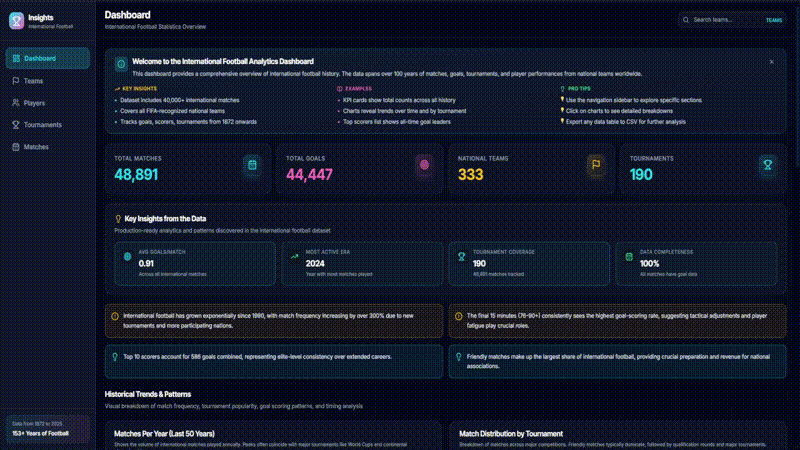
Task: Select the Tournaments card value 190
Action: click(641, 175)
